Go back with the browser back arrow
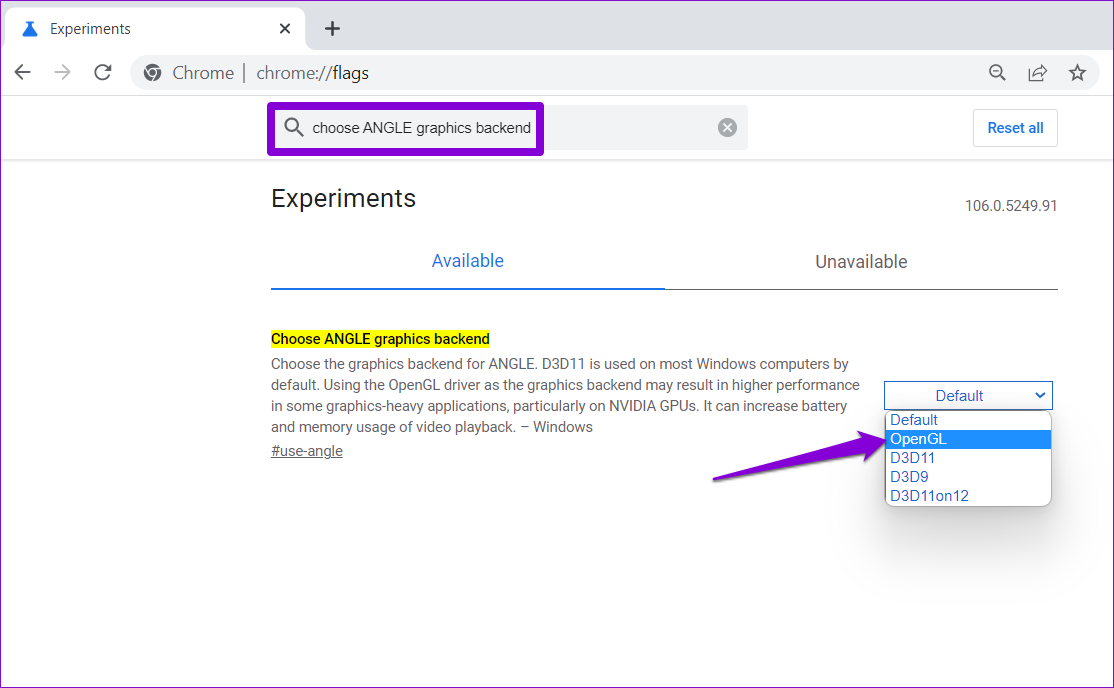1114x688 pixels. pyautogui.click(x=23, y=72)
